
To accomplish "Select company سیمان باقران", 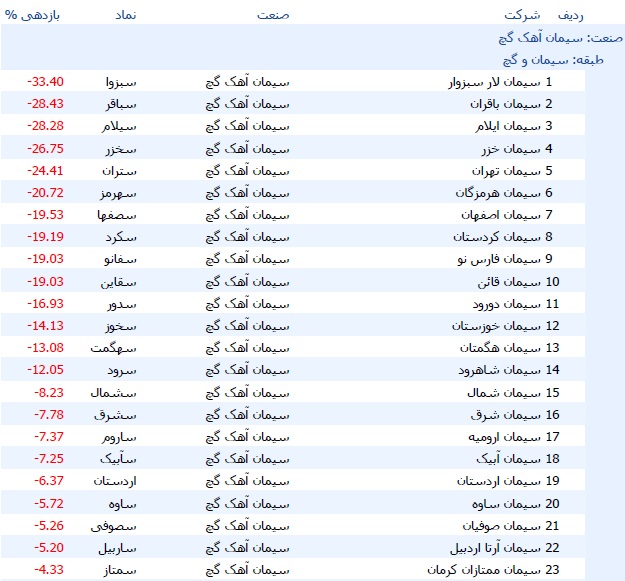I will [x=505, y=104].
